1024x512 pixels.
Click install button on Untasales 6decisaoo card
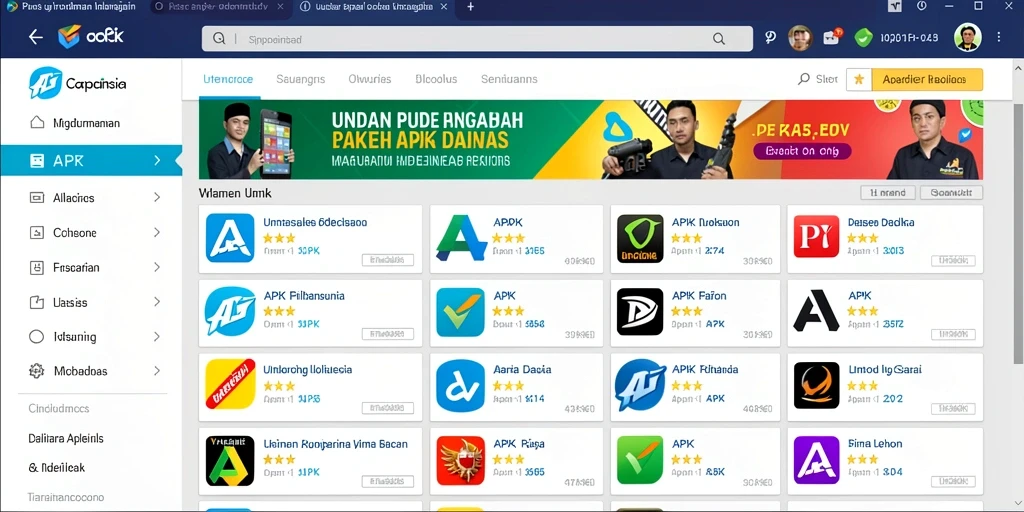point(388,260)
